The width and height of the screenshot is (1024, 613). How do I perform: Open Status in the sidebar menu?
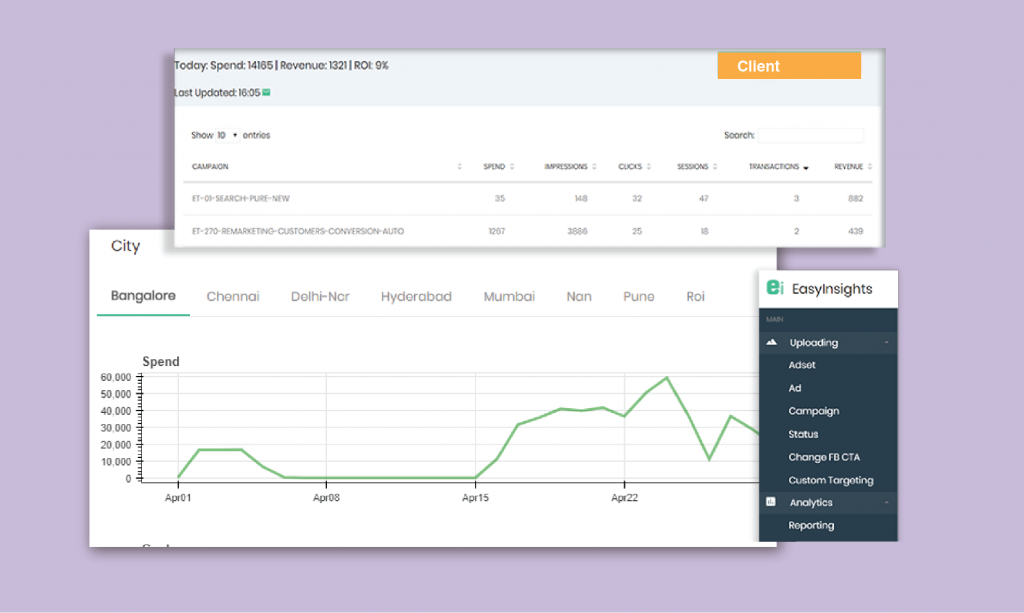coord(803,434)
